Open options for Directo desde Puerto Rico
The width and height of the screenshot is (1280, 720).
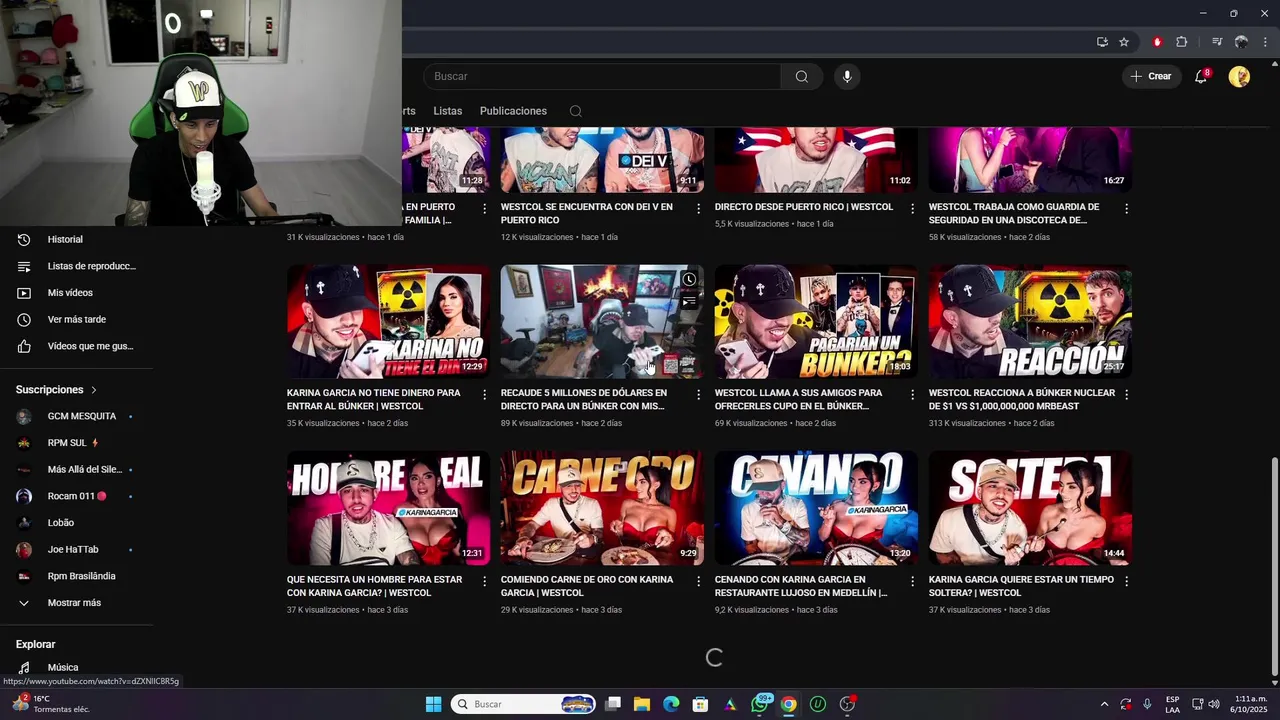(x=913, y=209)
